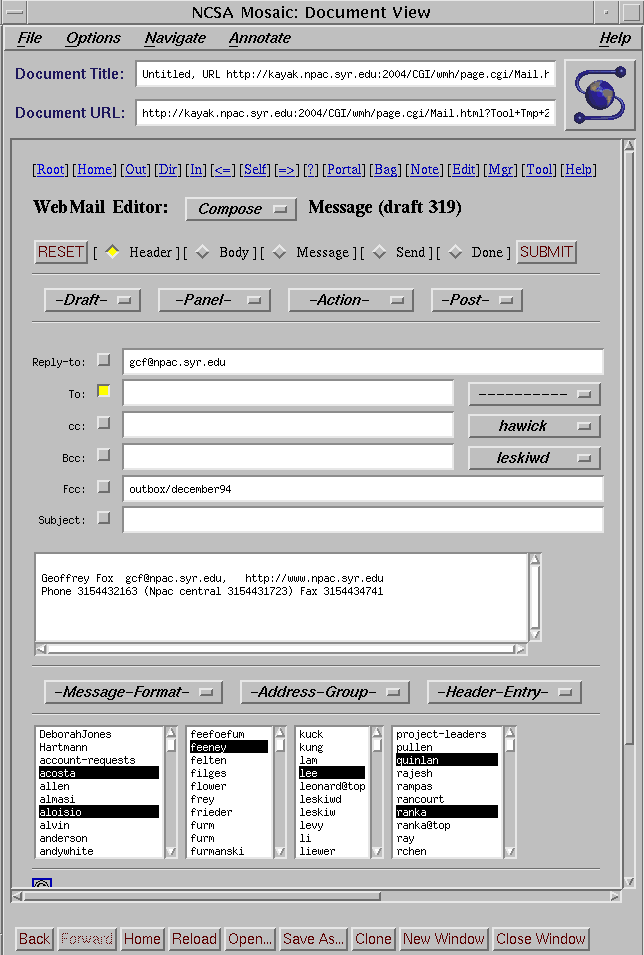Toggle the Bcc checkbox
Screen dimensions: 644x955
click(104, 454)
